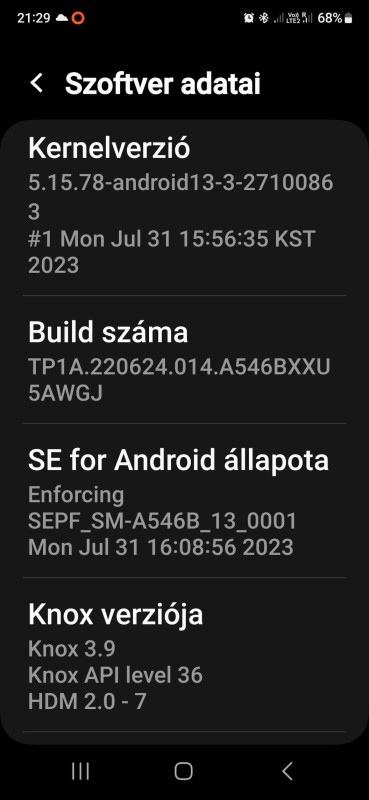This screenshot has height=800, width=369.
Task: Tap the back chevron in the bottom navigation bar
Action: click(287, 771)
